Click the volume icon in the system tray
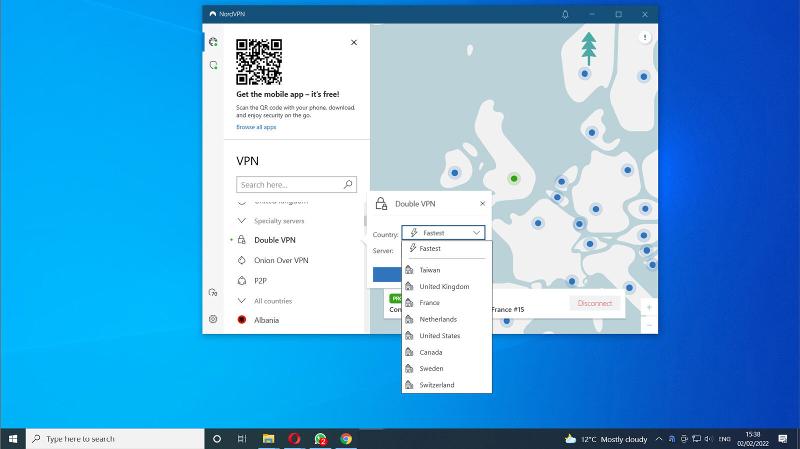The image size is (800, 449). pos(708,439)
